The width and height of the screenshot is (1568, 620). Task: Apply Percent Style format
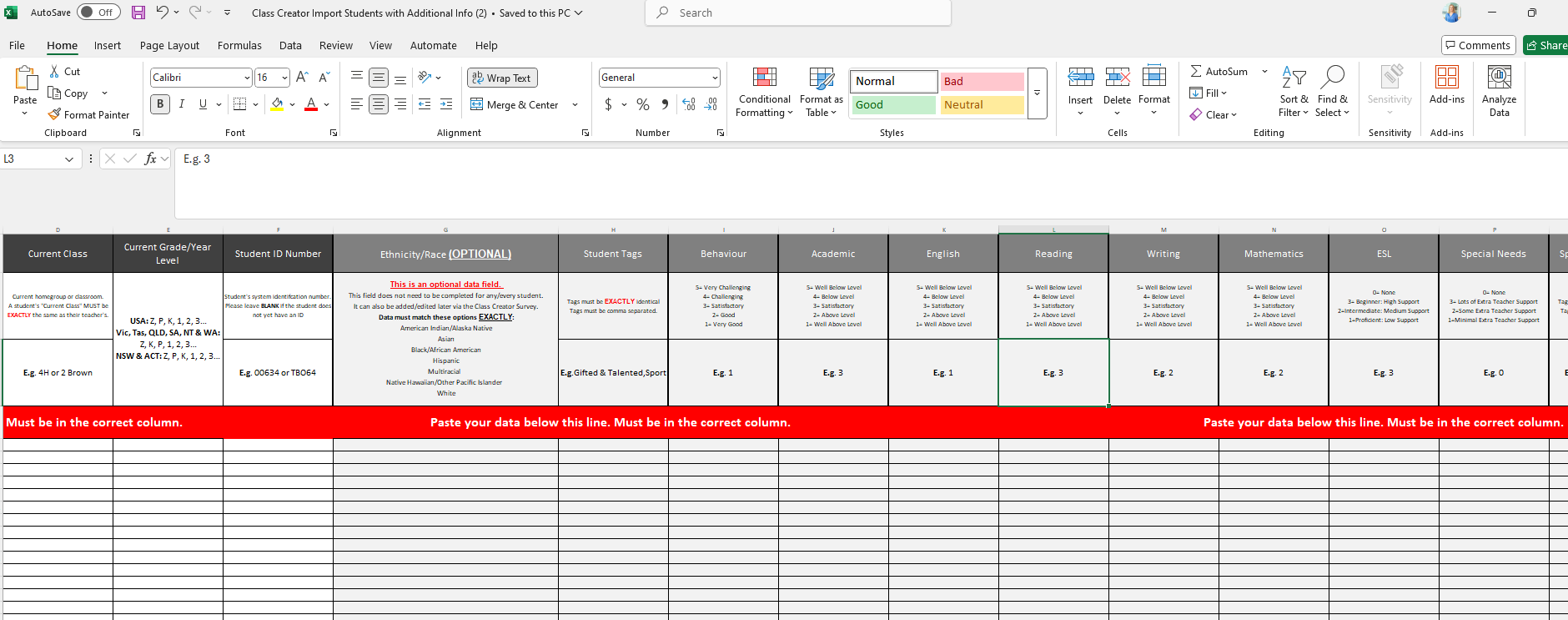(643, 104)
